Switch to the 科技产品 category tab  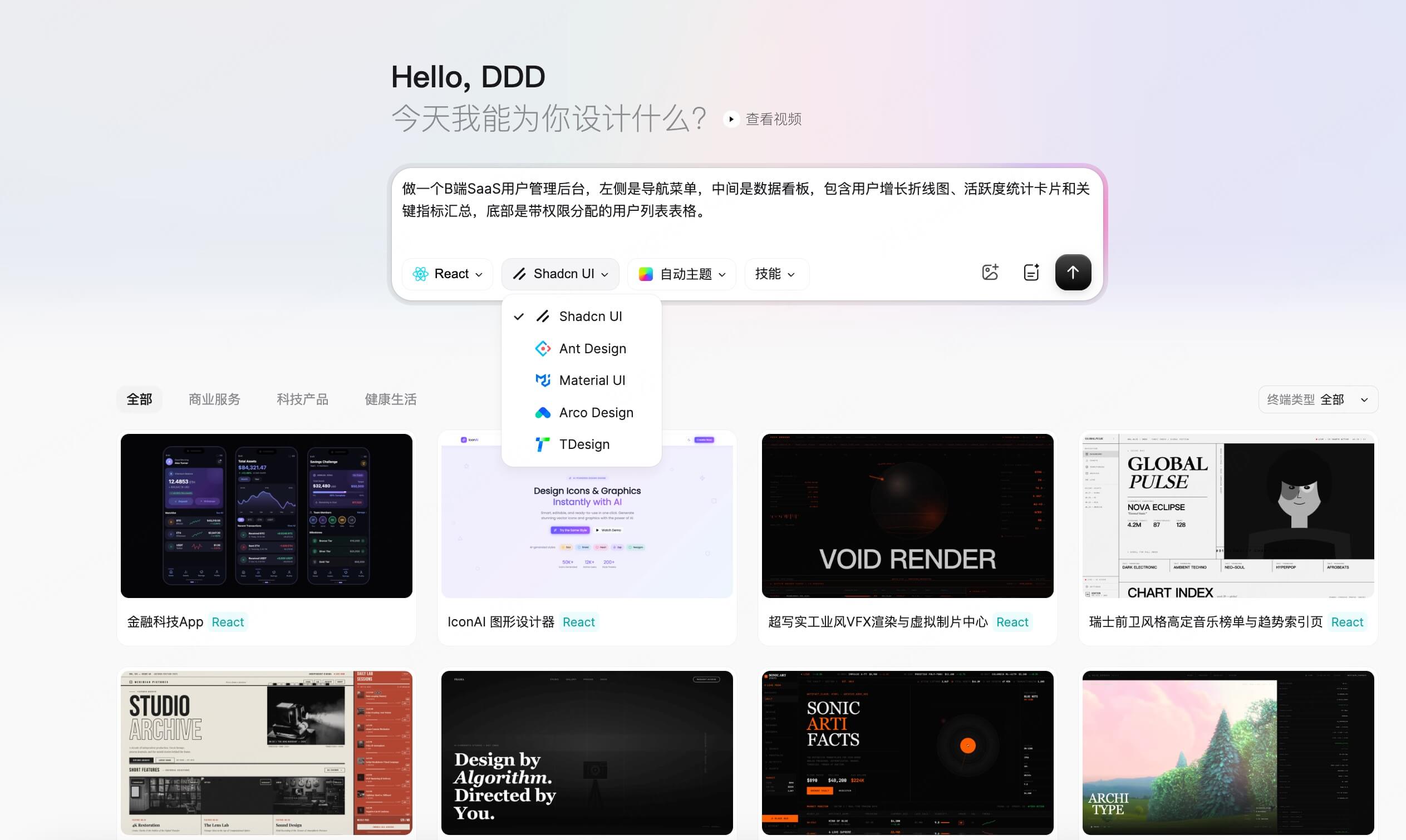[302, 399]
